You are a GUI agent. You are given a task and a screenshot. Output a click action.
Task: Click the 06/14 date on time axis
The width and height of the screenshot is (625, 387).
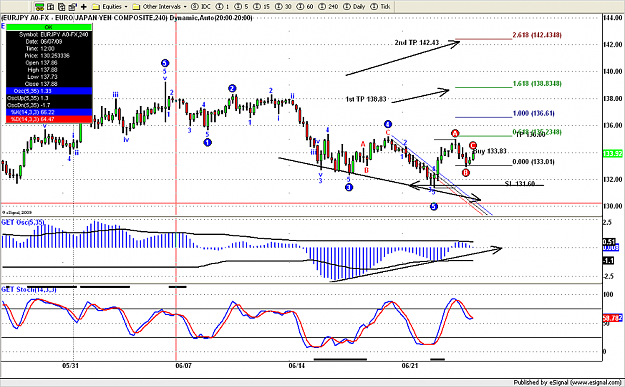(297, 365)
